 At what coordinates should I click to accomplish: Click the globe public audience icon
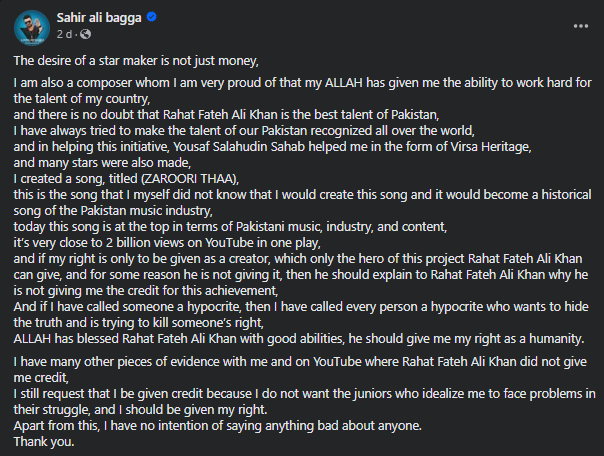[86, 34]
